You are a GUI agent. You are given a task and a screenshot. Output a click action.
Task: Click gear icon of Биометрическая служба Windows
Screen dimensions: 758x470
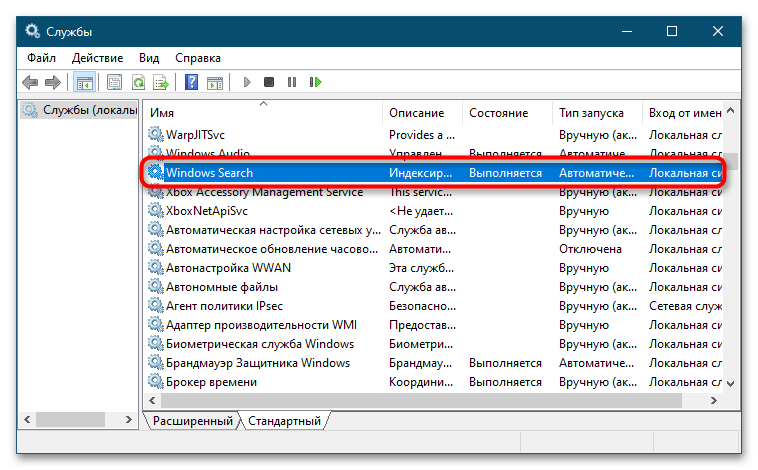coord(156,344)
